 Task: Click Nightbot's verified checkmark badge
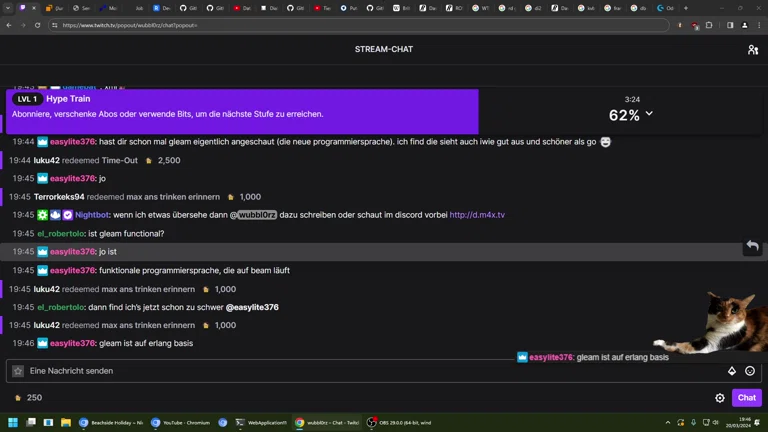click(x=68, y=215)
